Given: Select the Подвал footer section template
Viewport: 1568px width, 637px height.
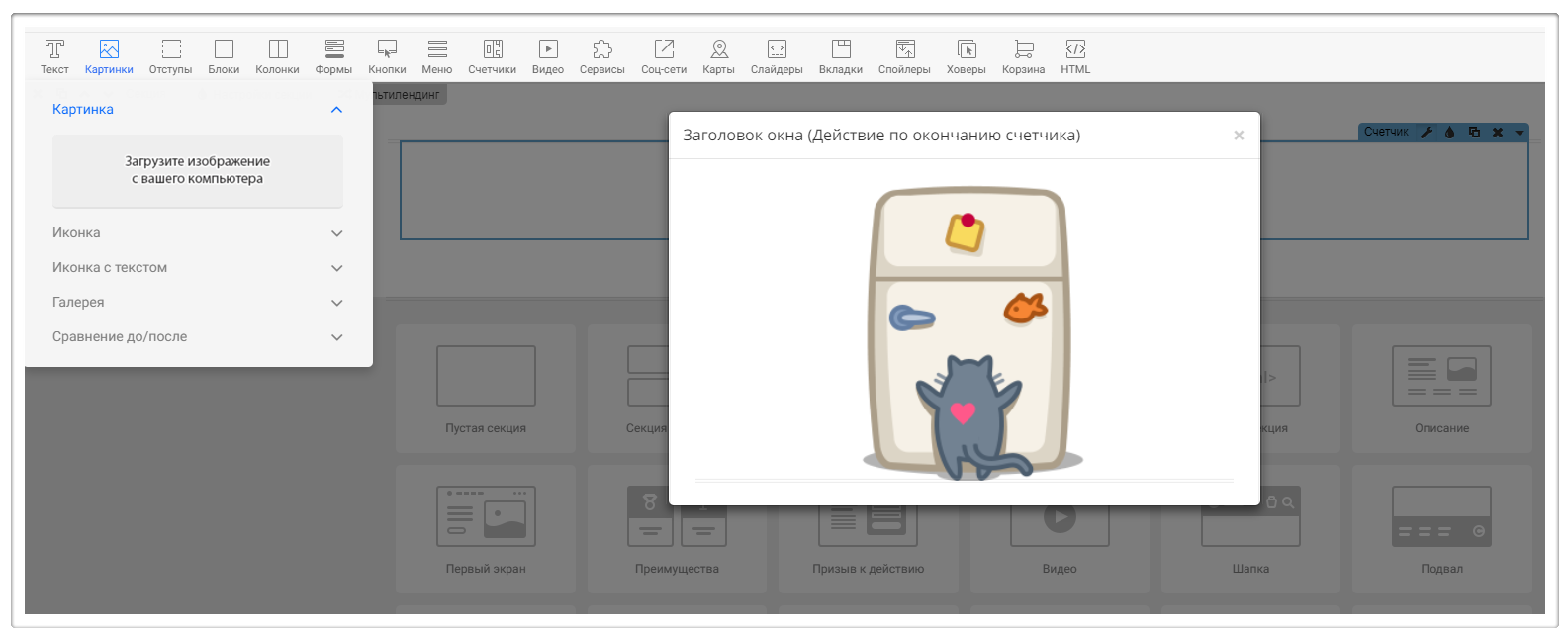Looking at the screenshot, I should 1441,528.
